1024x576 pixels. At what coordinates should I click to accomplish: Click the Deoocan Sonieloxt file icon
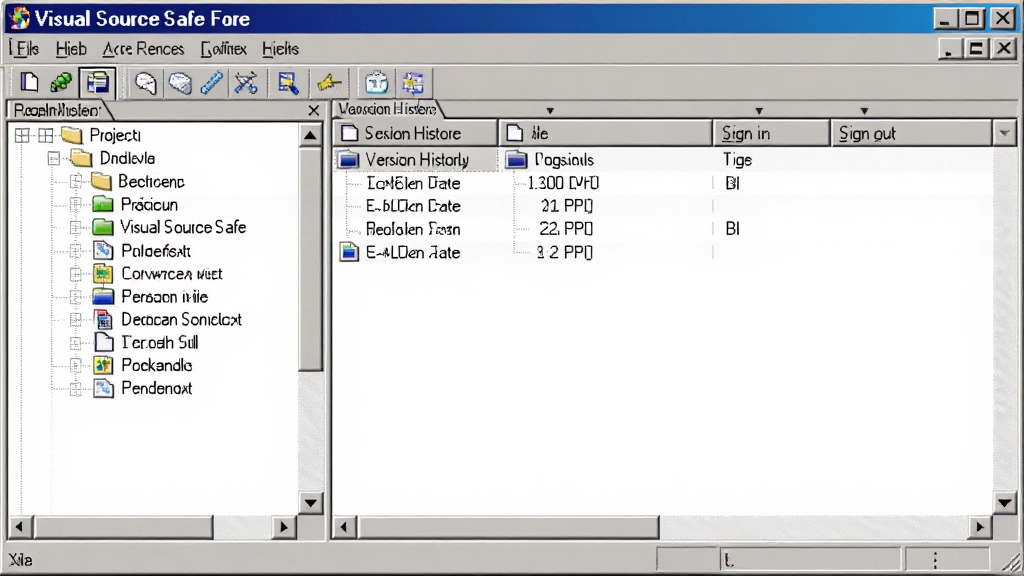(x=104, y=319)
